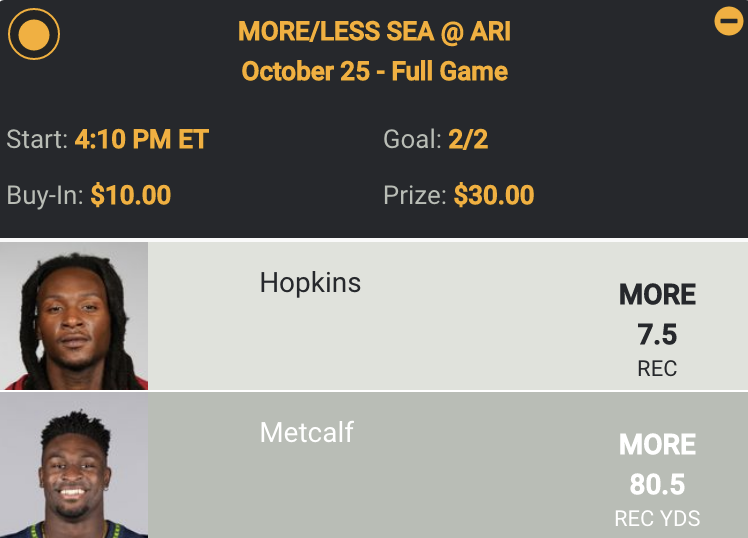The width and height of the screenshot is (748, 538).
Task: Select the yellow circle contest radio button
Action: [x=34, y=35]
